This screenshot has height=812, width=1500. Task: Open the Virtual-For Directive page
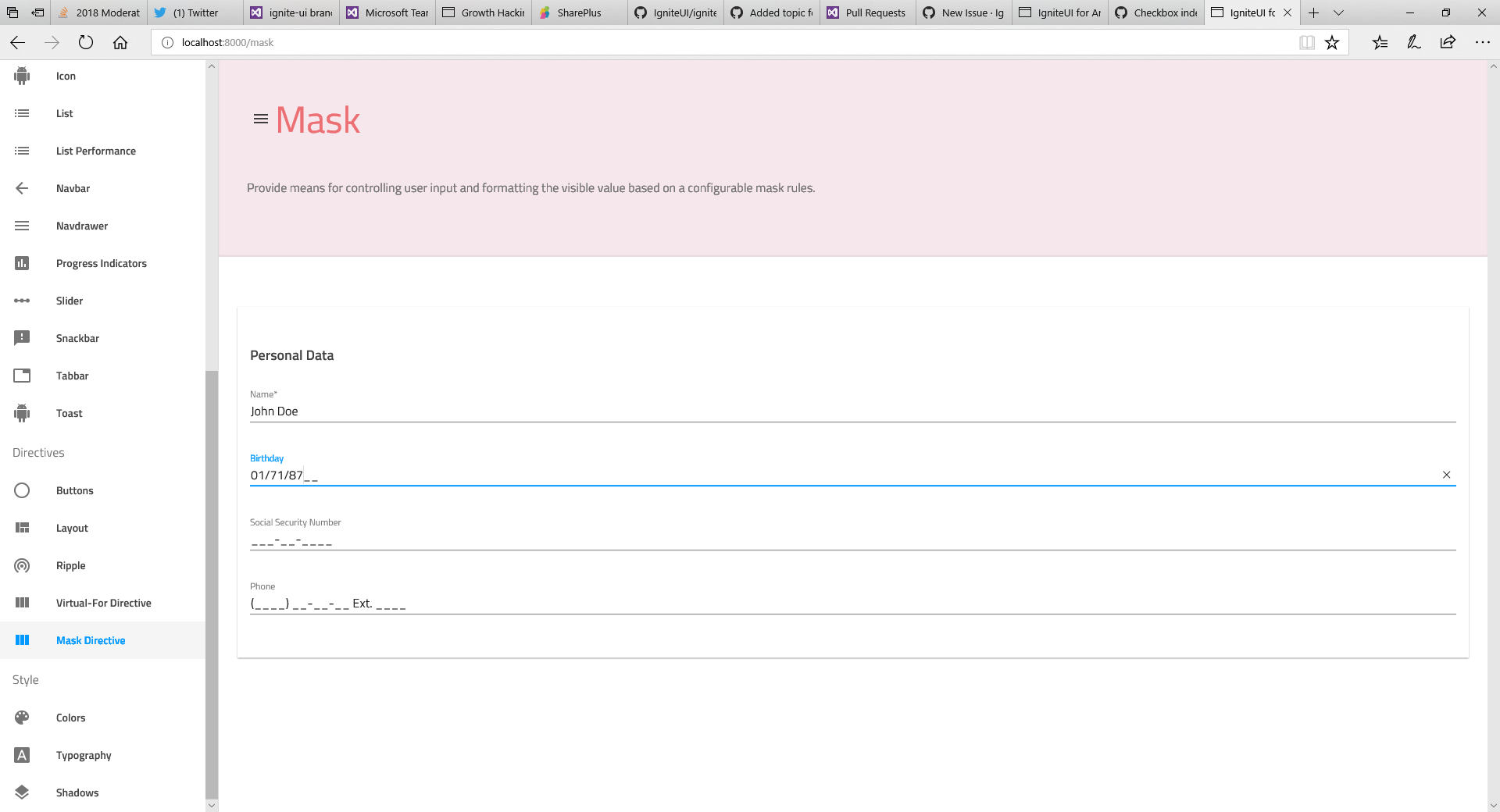pos(103,603)
